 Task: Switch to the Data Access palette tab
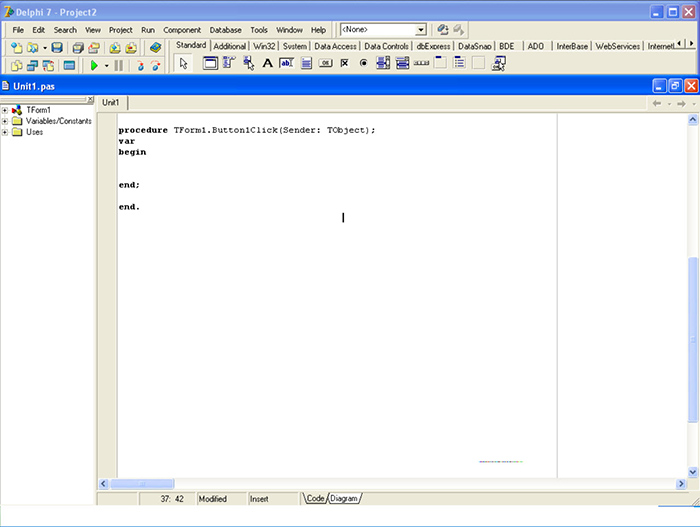tap(335, 46)
